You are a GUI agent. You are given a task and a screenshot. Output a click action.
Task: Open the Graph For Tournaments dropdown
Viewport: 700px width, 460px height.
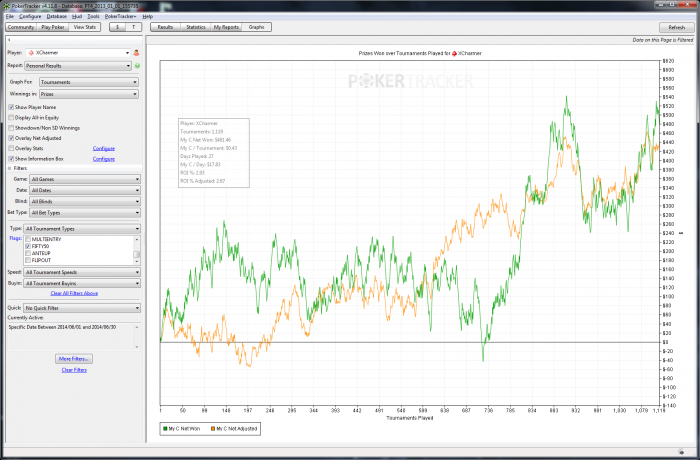(84, 81)
